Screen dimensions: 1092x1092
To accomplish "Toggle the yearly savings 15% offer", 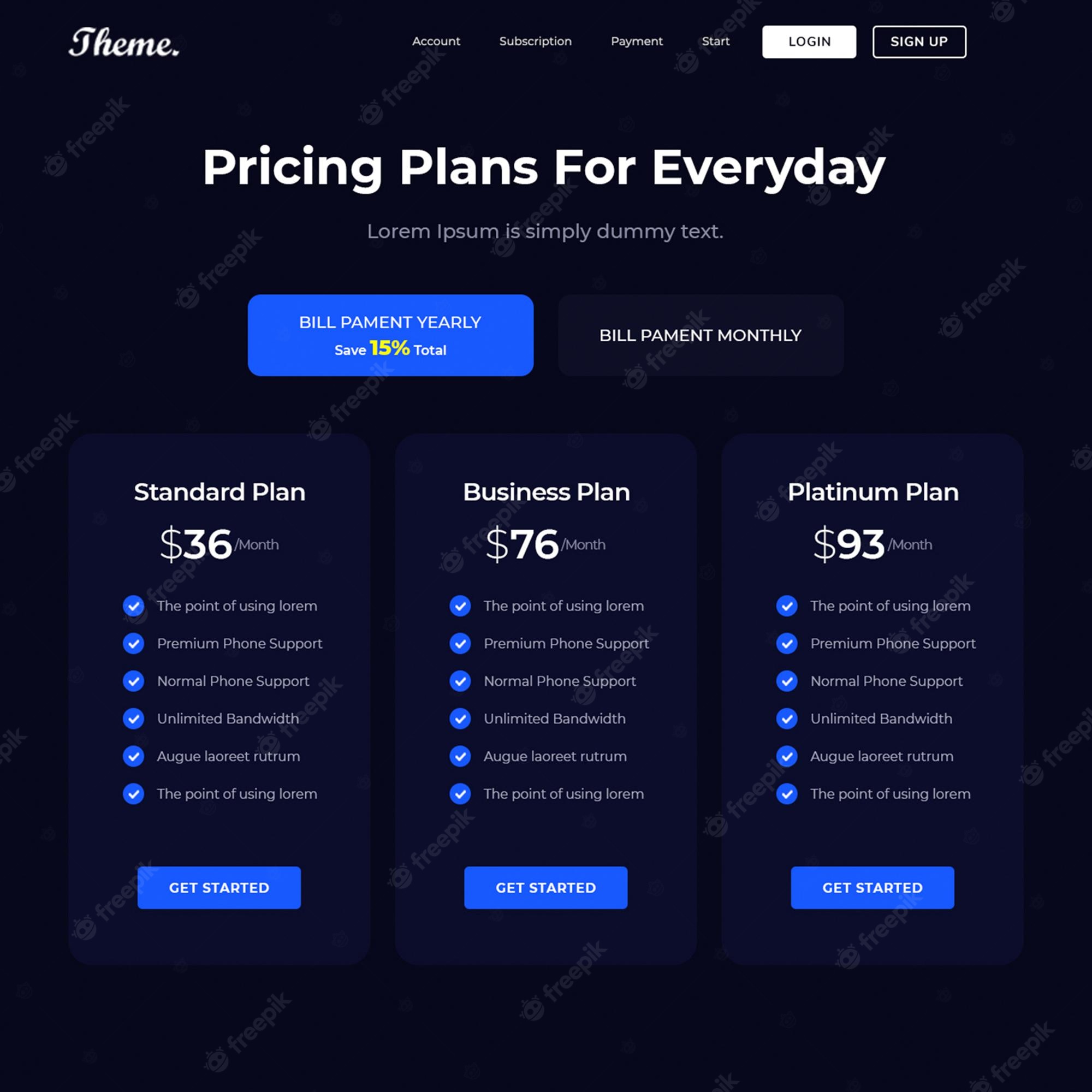I will tap(390, 335).
